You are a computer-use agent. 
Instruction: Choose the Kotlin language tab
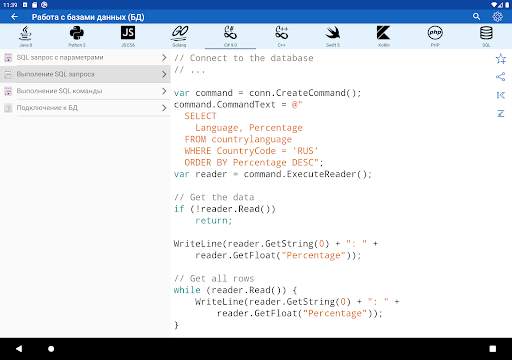click(x=384, y=36)
